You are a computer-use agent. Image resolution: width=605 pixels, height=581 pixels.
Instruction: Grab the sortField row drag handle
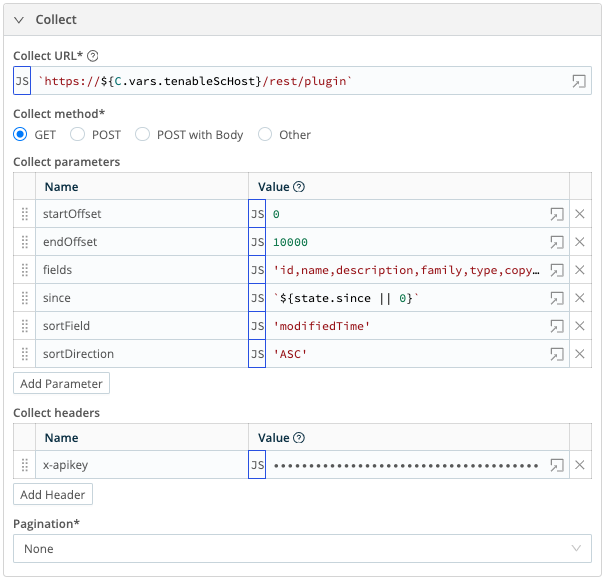click(25, 326)
